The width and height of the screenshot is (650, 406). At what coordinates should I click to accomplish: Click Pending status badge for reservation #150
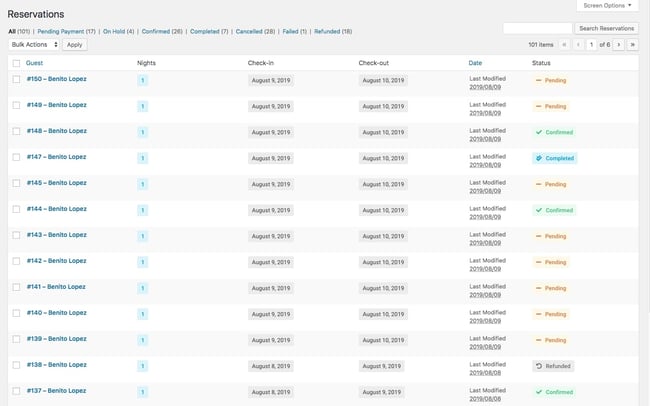pos(550,79)
